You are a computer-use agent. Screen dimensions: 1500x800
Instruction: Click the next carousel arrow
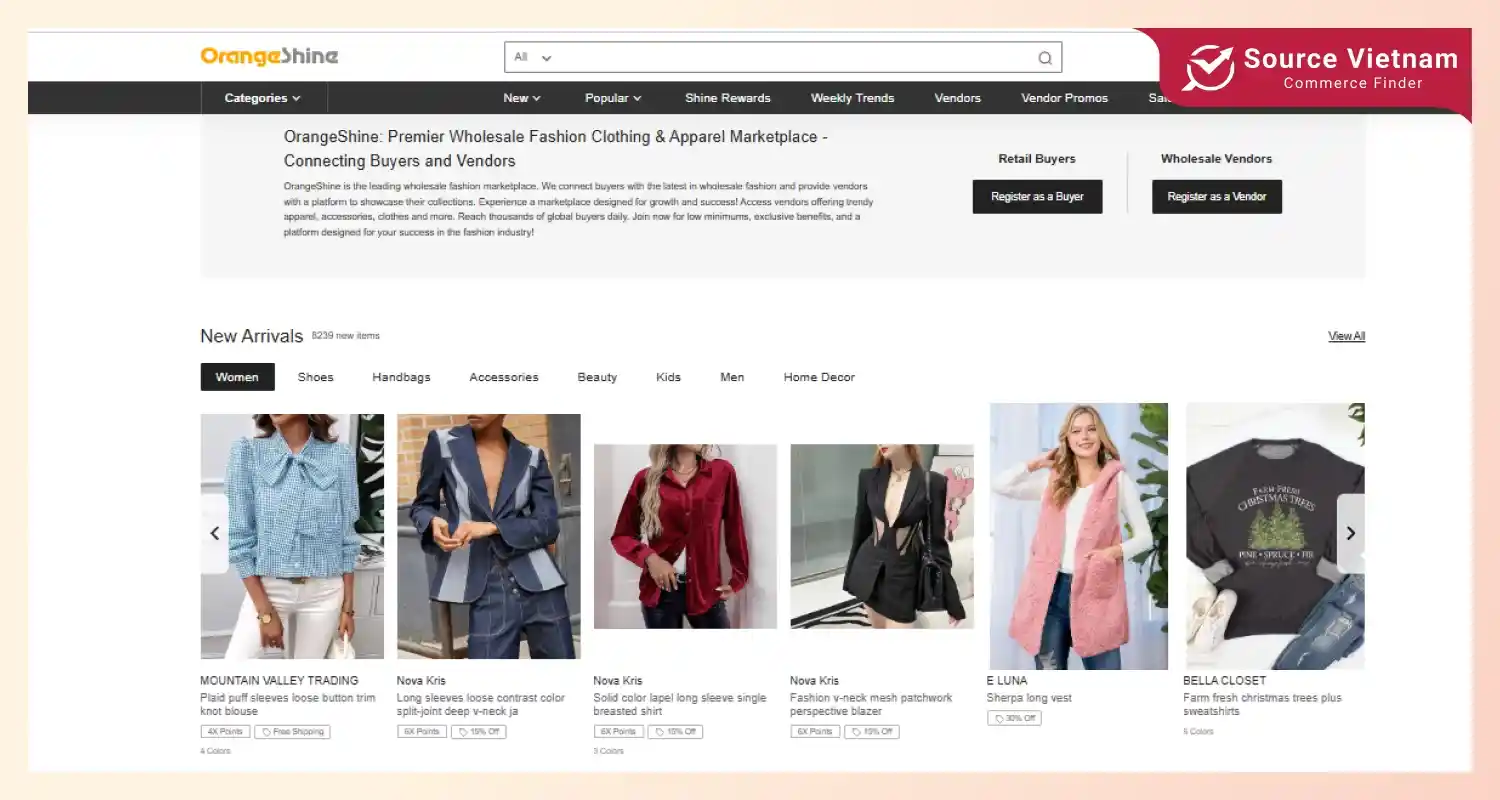coord(1350,533)
